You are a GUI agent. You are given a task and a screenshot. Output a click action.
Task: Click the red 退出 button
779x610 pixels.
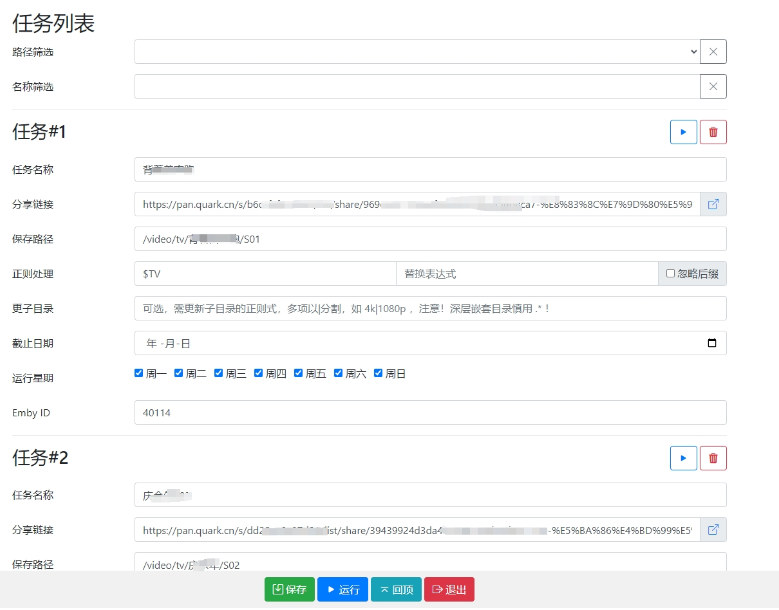click(449, 590)
